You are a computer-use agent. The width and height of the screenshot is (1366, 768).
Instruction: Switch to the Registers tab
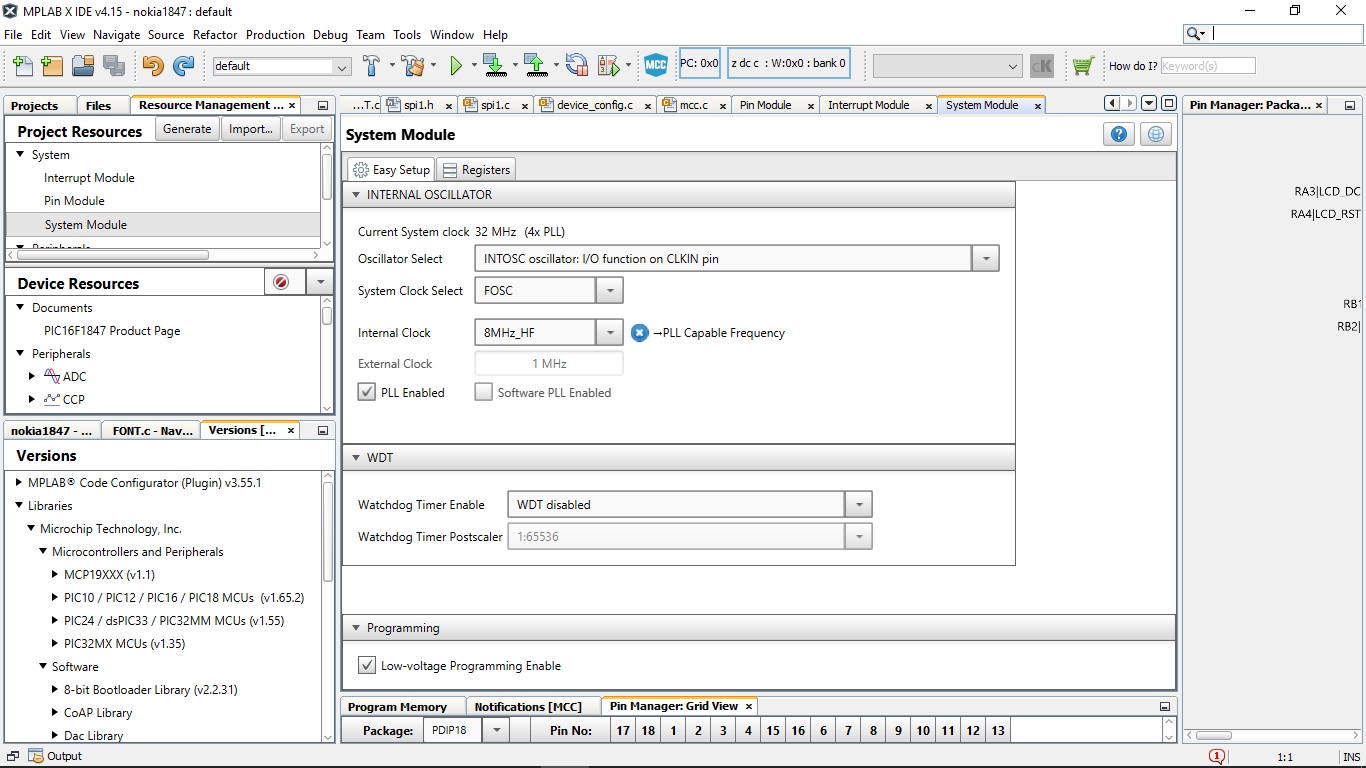pyautogui.click(x=476, y=170)
